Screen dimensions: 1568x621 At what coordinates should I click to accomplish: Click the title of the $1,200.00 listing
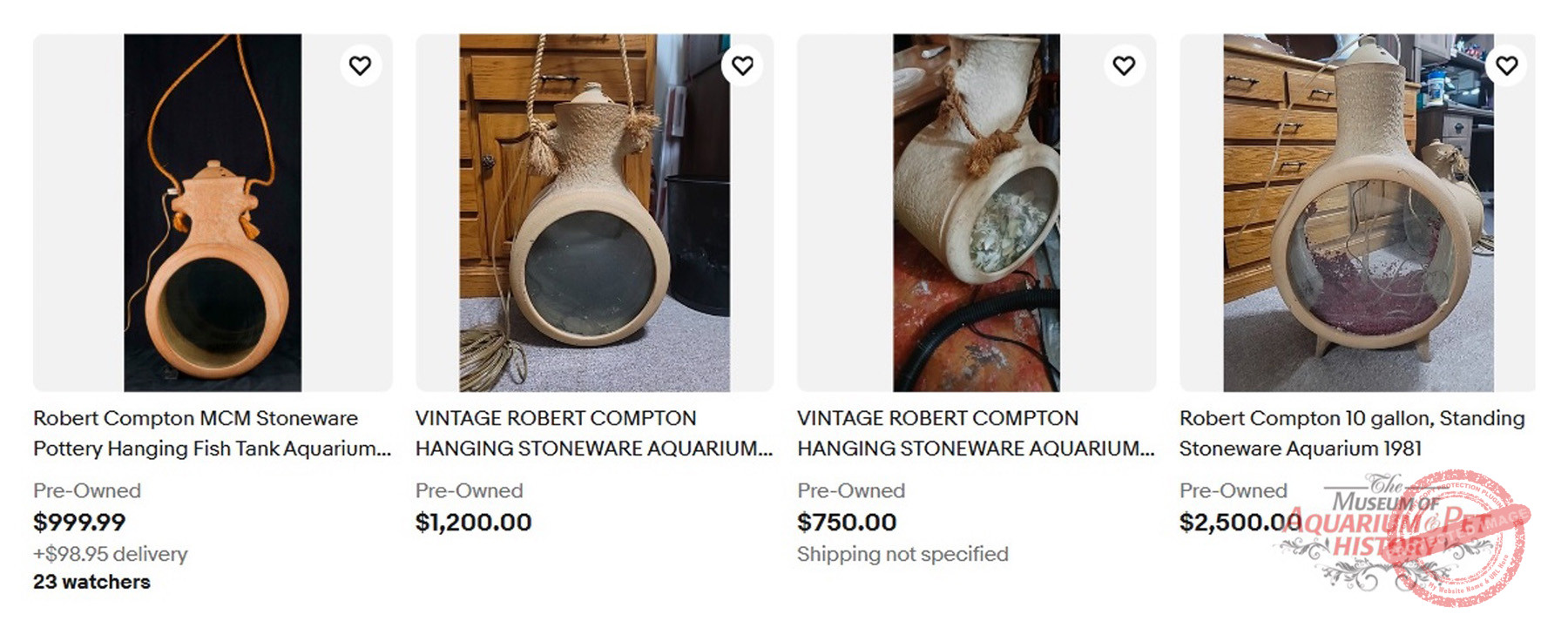[593, 433]
